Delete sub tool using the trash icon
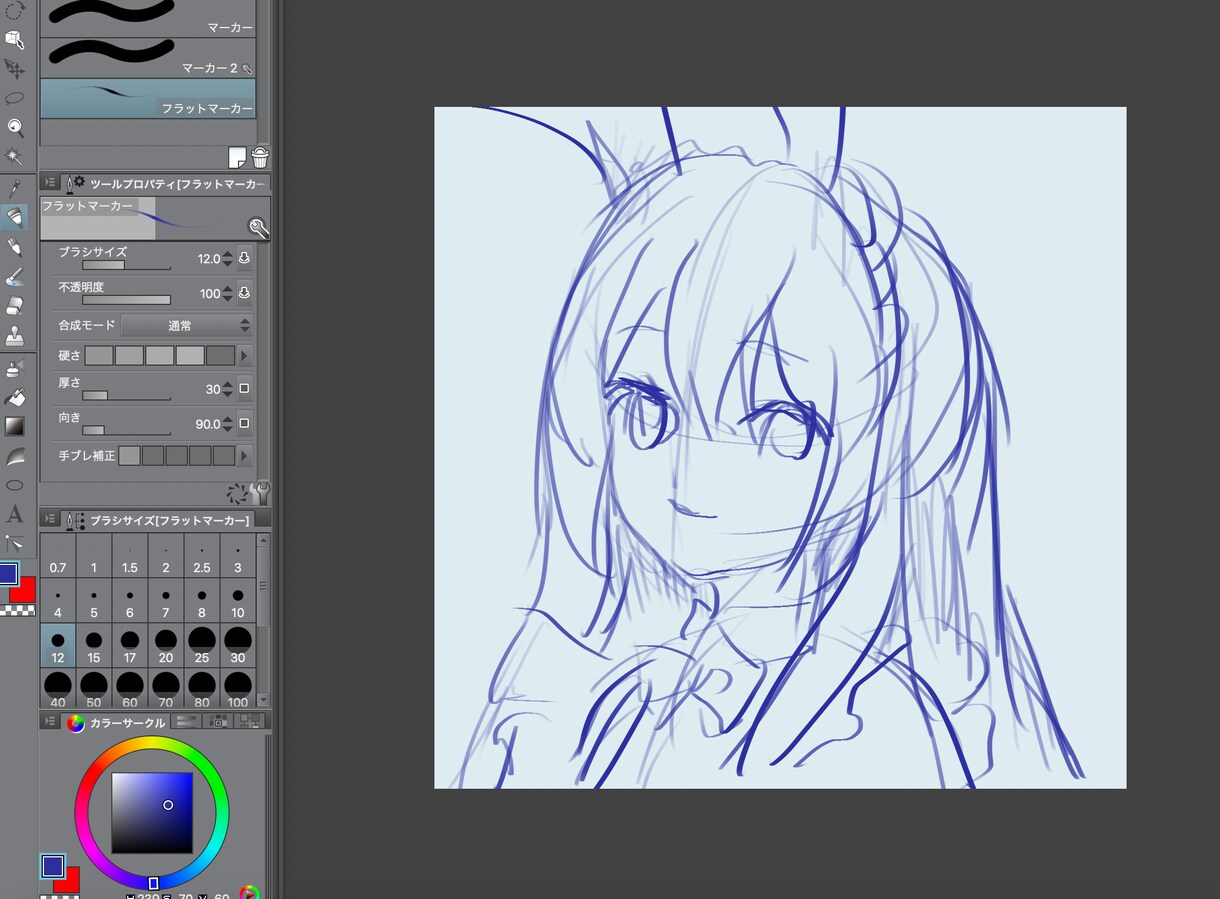 (x=260, y=157)
